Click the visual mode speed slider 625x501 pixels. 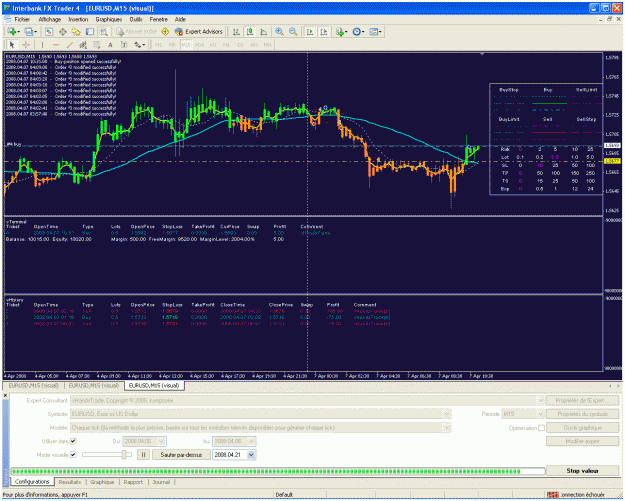tap(107, 454)
